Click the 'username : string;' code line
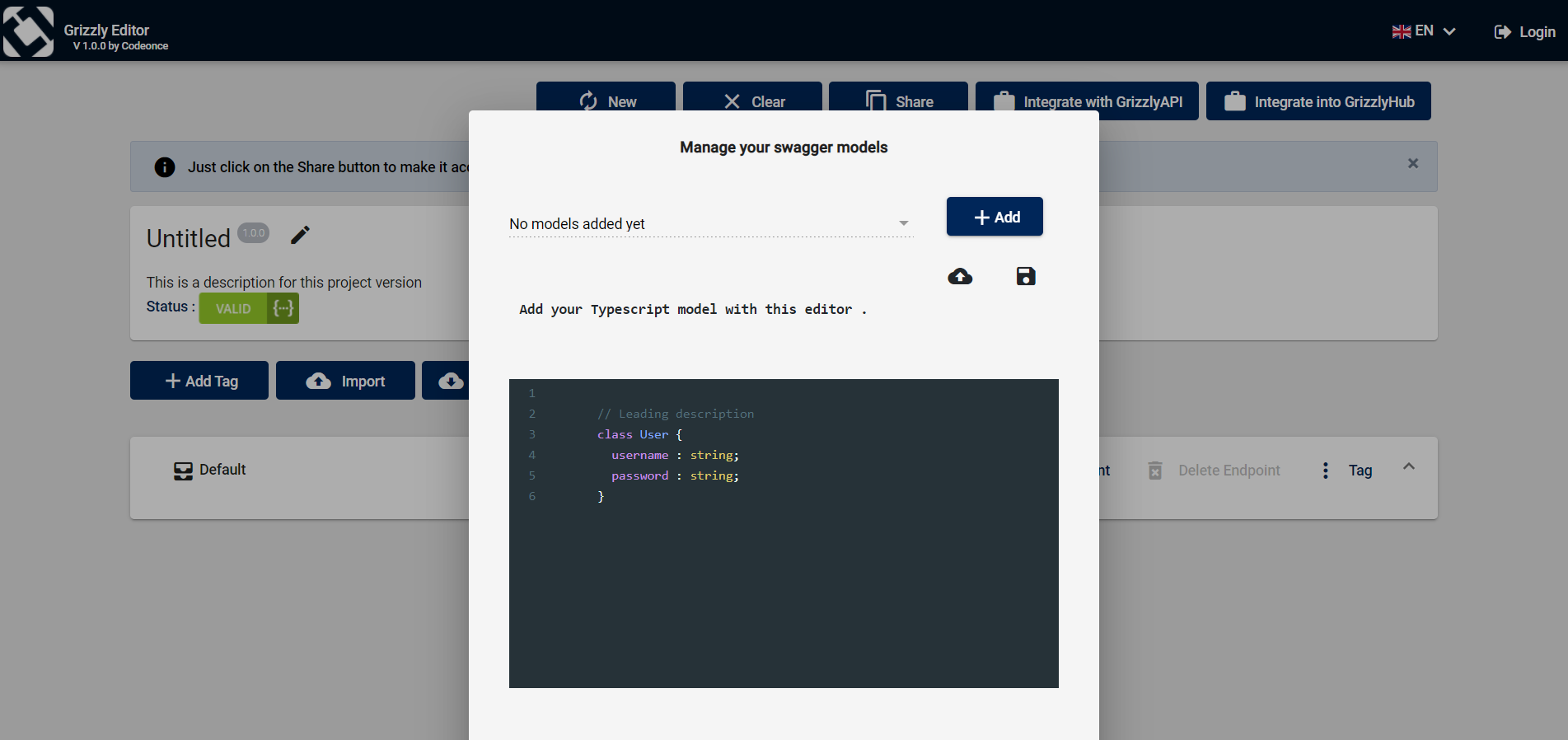The height and width of the screenshot is (740, 1568). click(675, 455)
